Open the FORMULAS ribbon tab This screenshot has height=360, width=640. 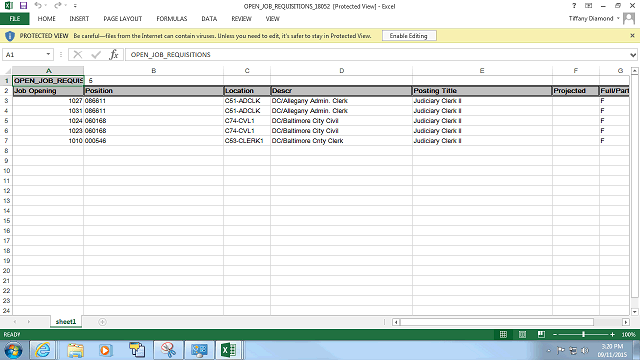pos(171,19)
